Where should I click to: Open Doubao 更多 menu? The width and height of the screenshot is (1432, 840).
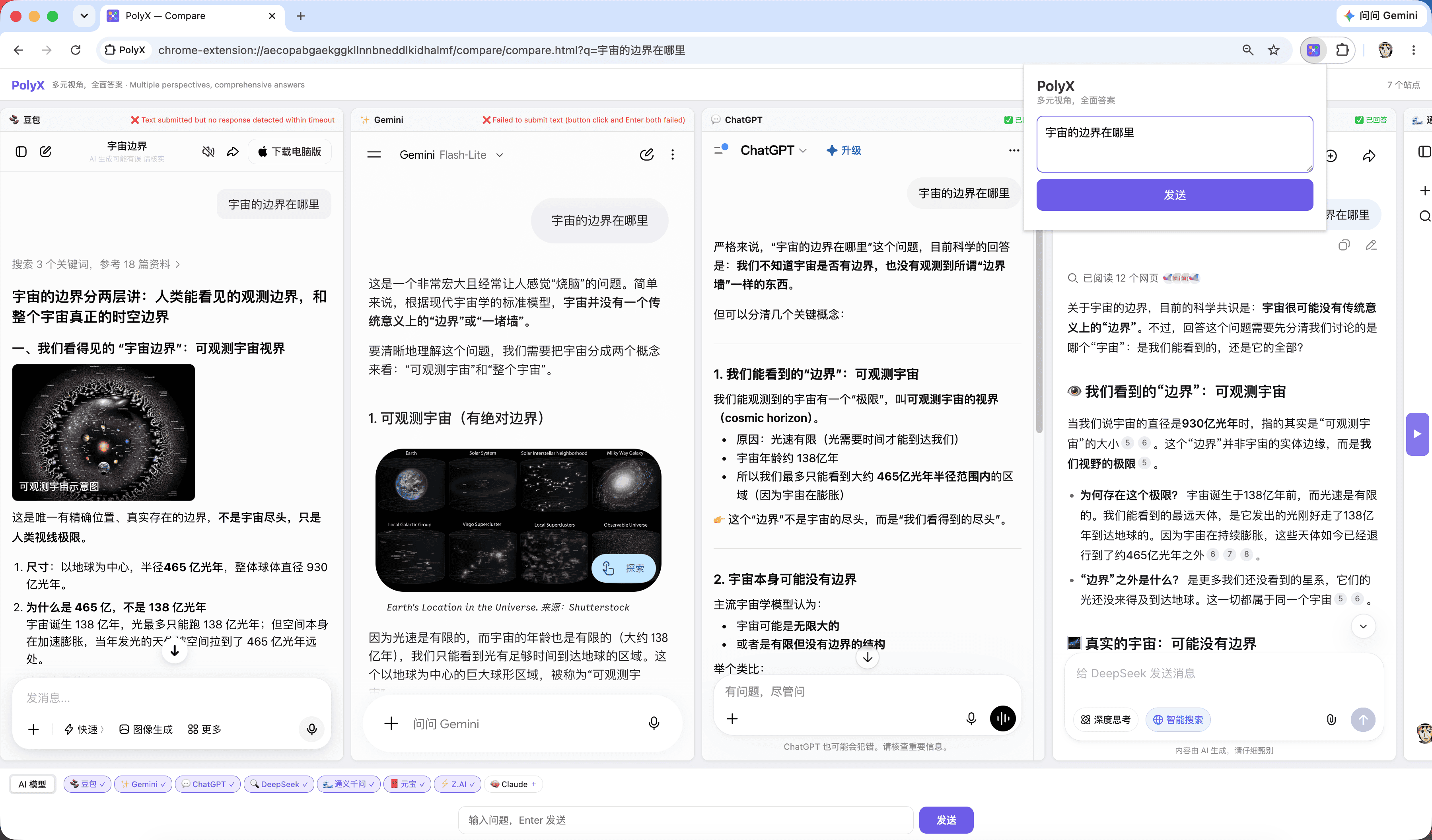click(x=204, y=729)
